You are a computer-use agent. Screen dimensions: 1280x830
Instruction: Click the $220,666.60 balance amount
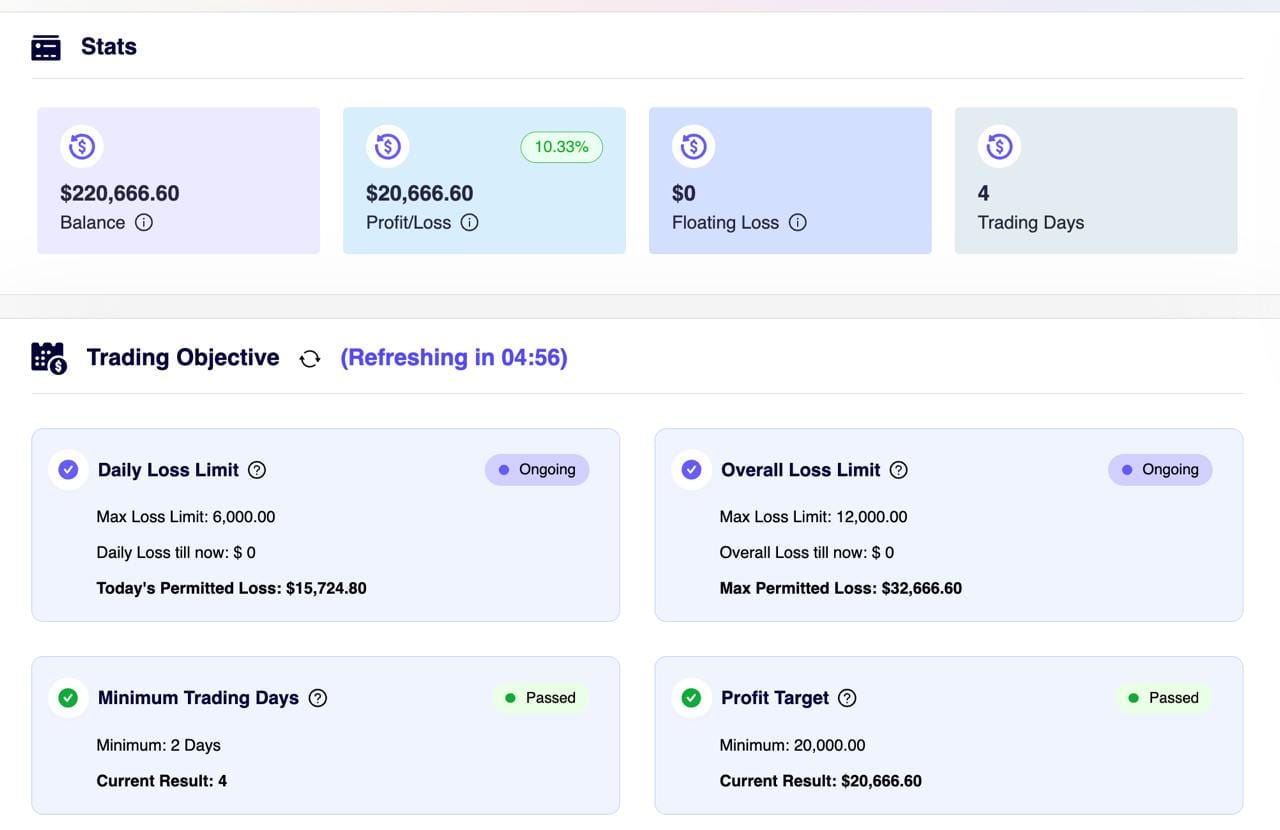[x=120, y=193]
